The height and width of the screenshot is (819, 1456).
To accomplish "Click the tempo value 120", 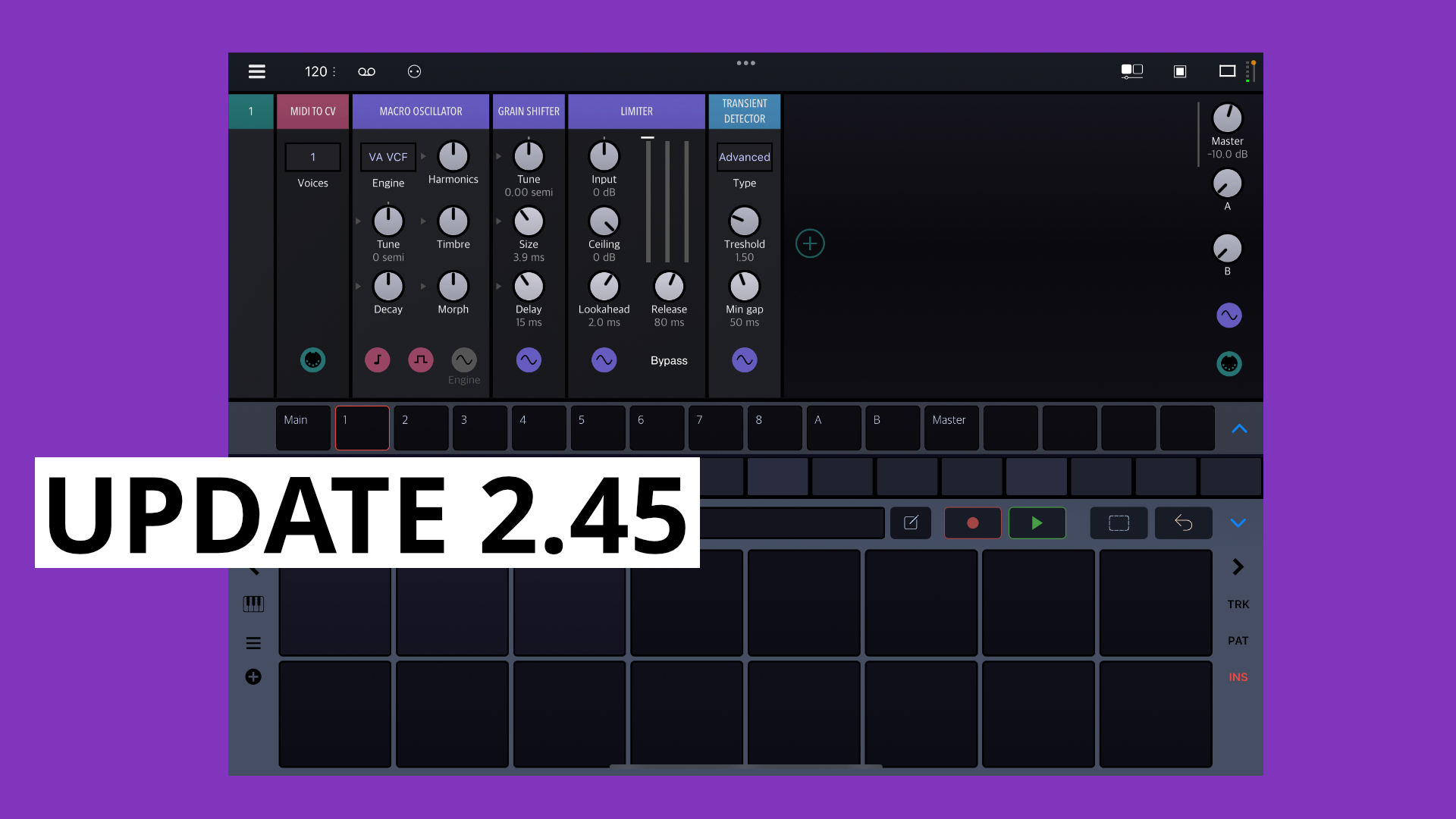I will [315, 71].
